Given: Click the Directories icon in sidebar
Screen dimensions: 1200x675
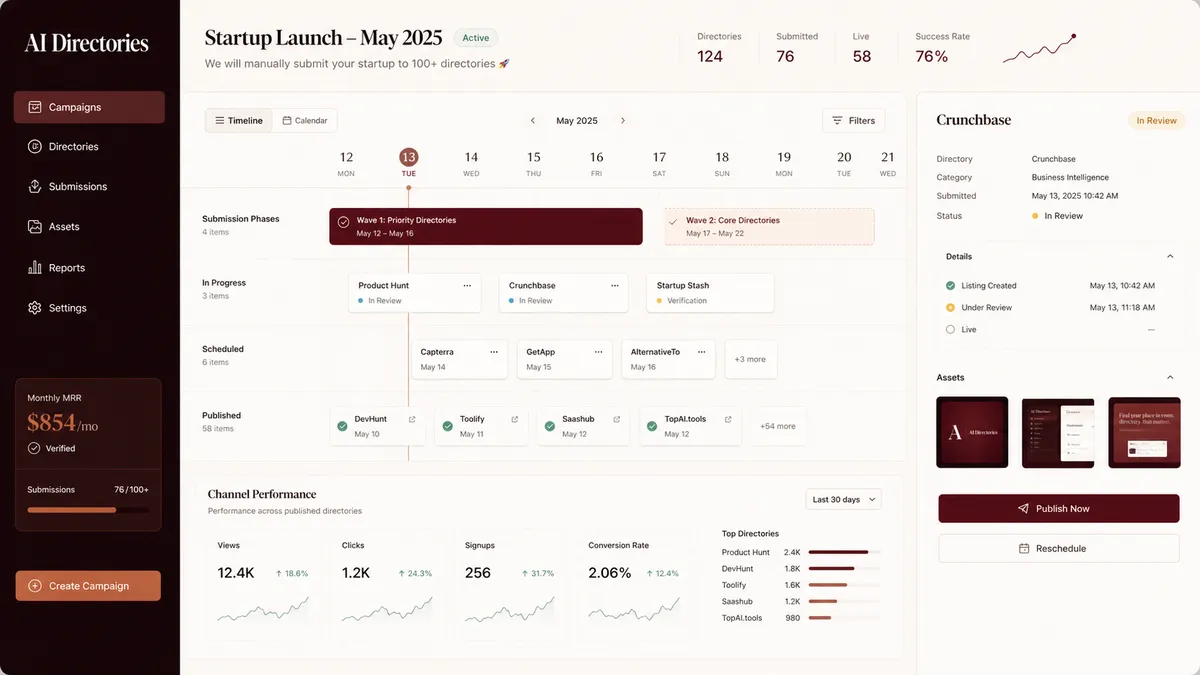Looking at the screenshot, I should 35,146.
